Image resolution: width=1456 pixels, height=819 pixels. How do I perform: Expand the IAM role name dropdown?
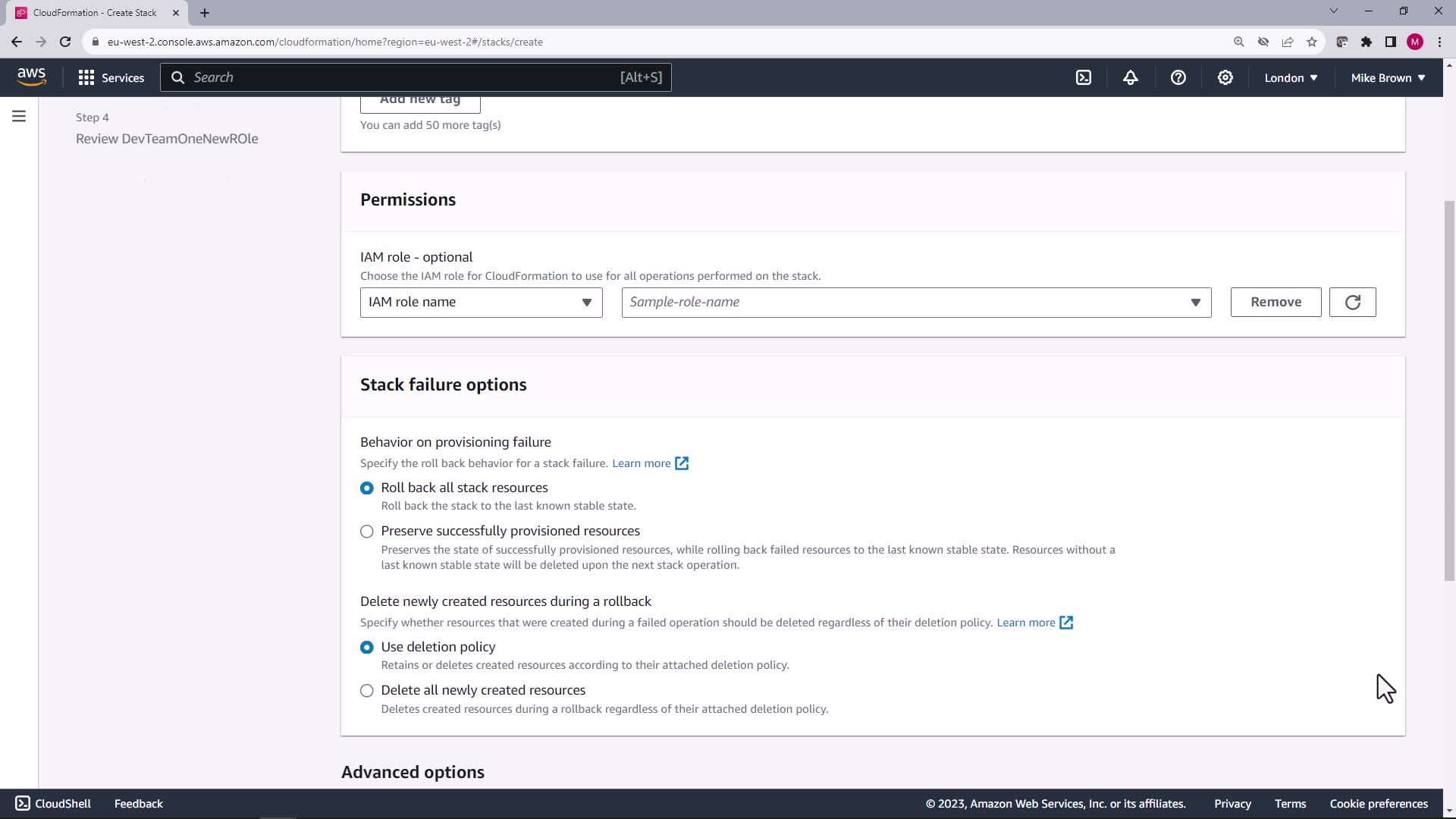(481, 302)
